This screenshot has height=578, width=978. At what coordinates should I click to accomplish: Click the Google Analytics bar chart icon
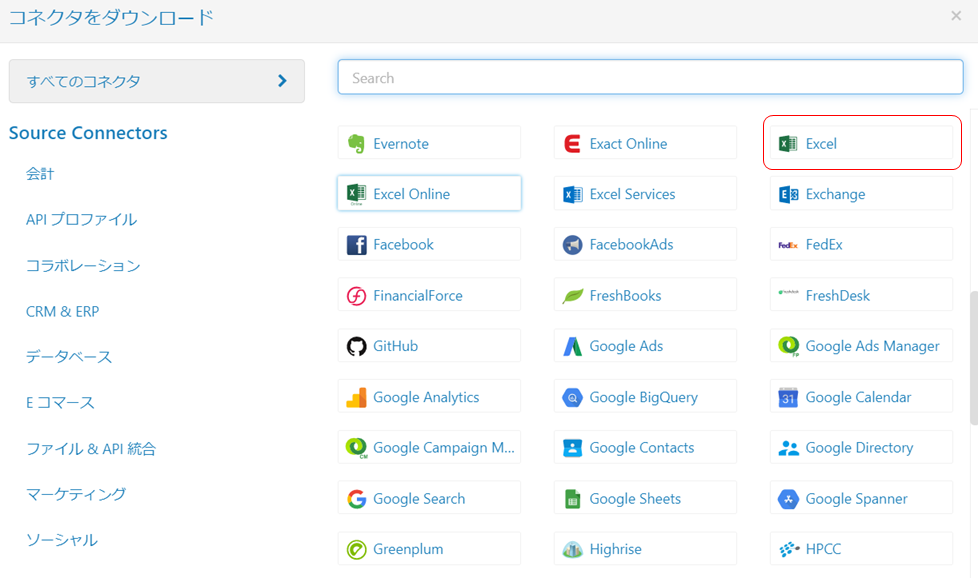(356, 397)
